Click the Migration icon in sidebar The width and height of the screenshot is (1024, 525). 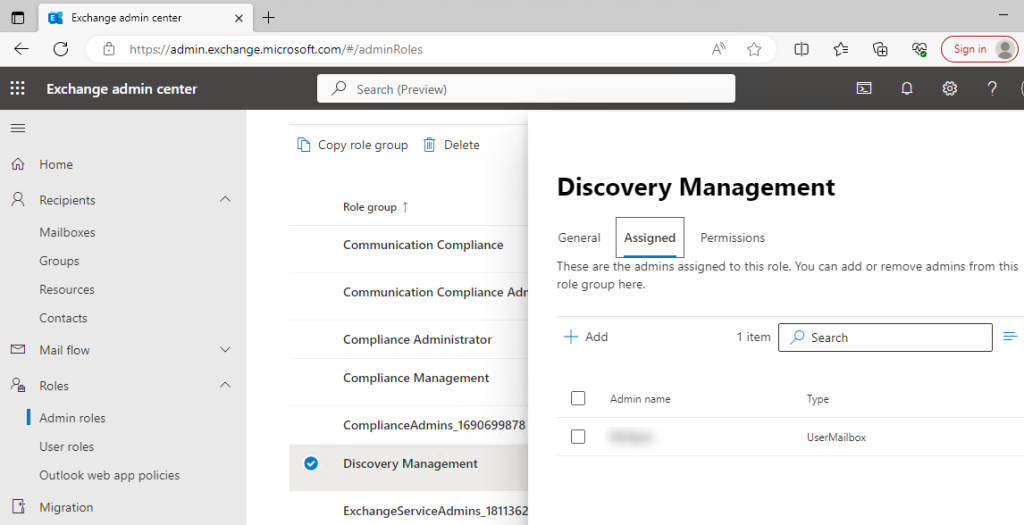[x=18, y=507]
